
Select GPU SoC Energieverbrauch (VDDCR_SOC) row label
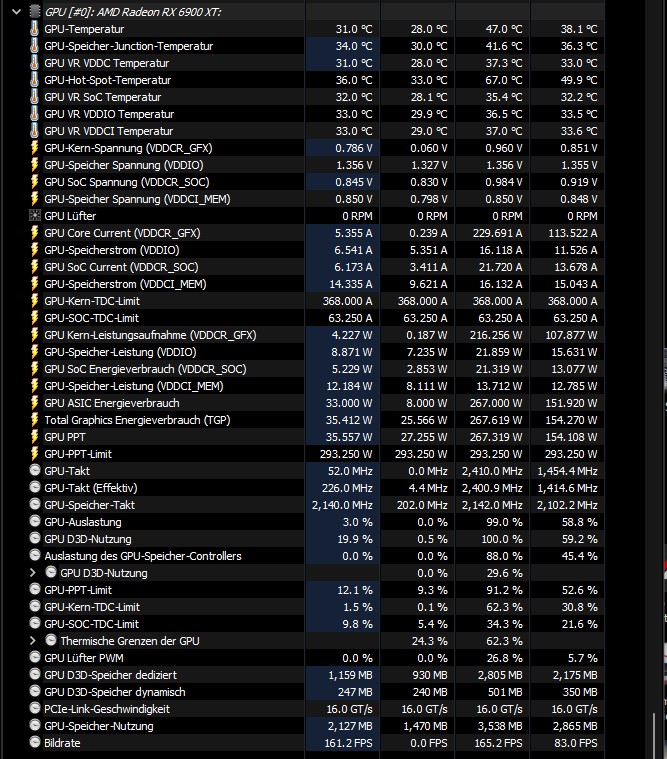click(145, 369)
